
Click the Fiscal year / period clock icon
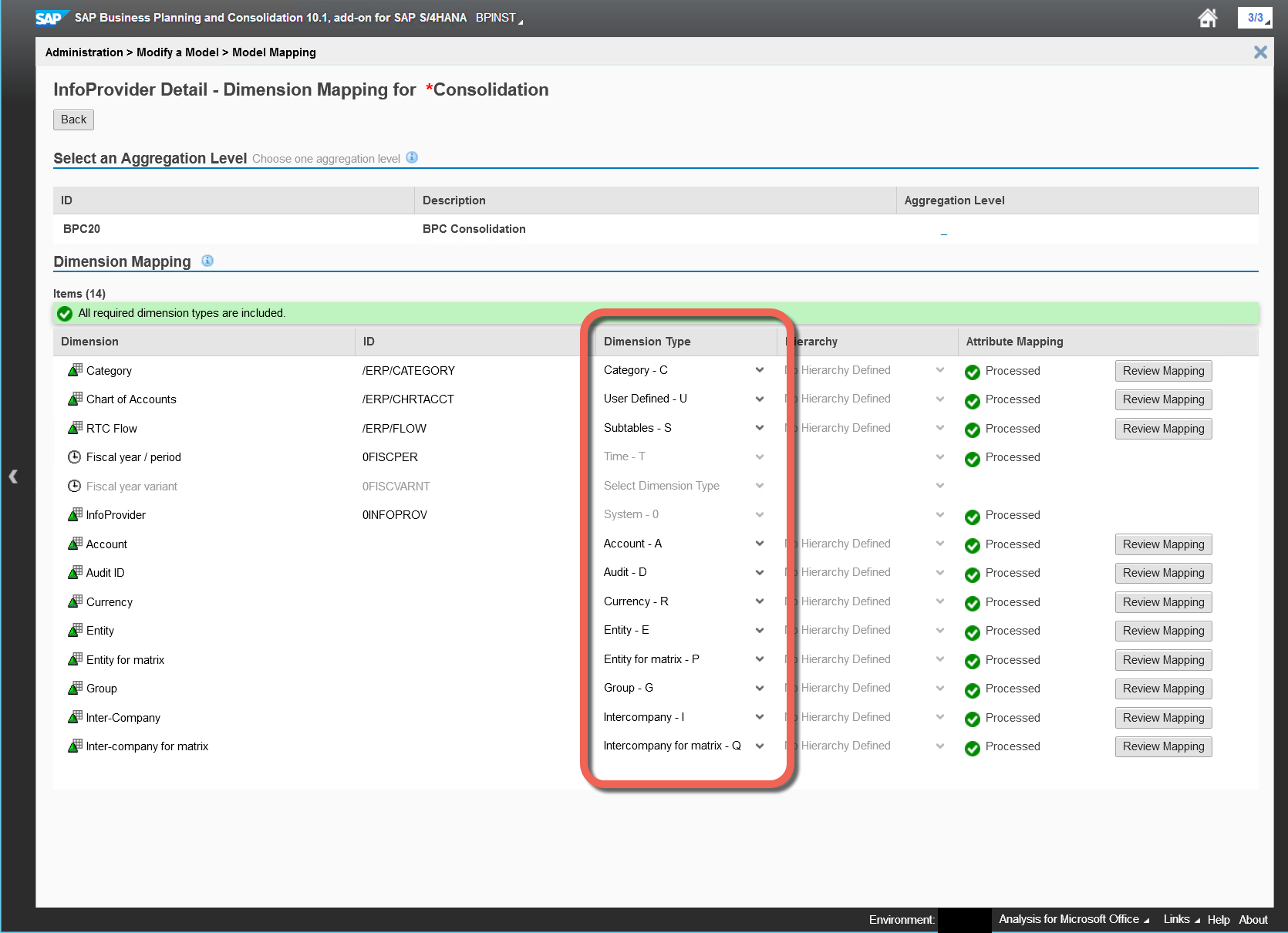coord(75,456)
